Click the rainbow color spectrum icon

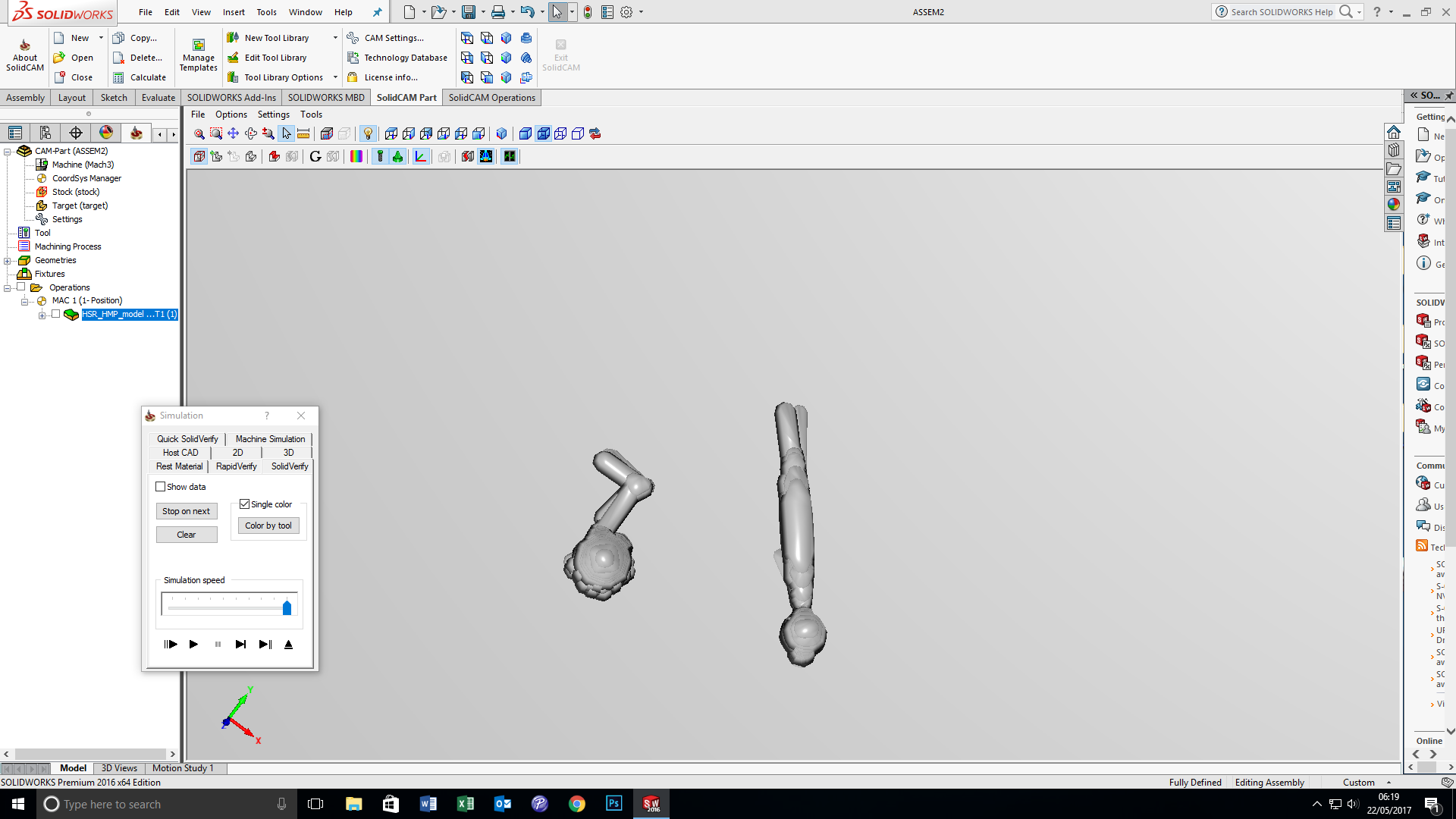(x=356, y=156)
